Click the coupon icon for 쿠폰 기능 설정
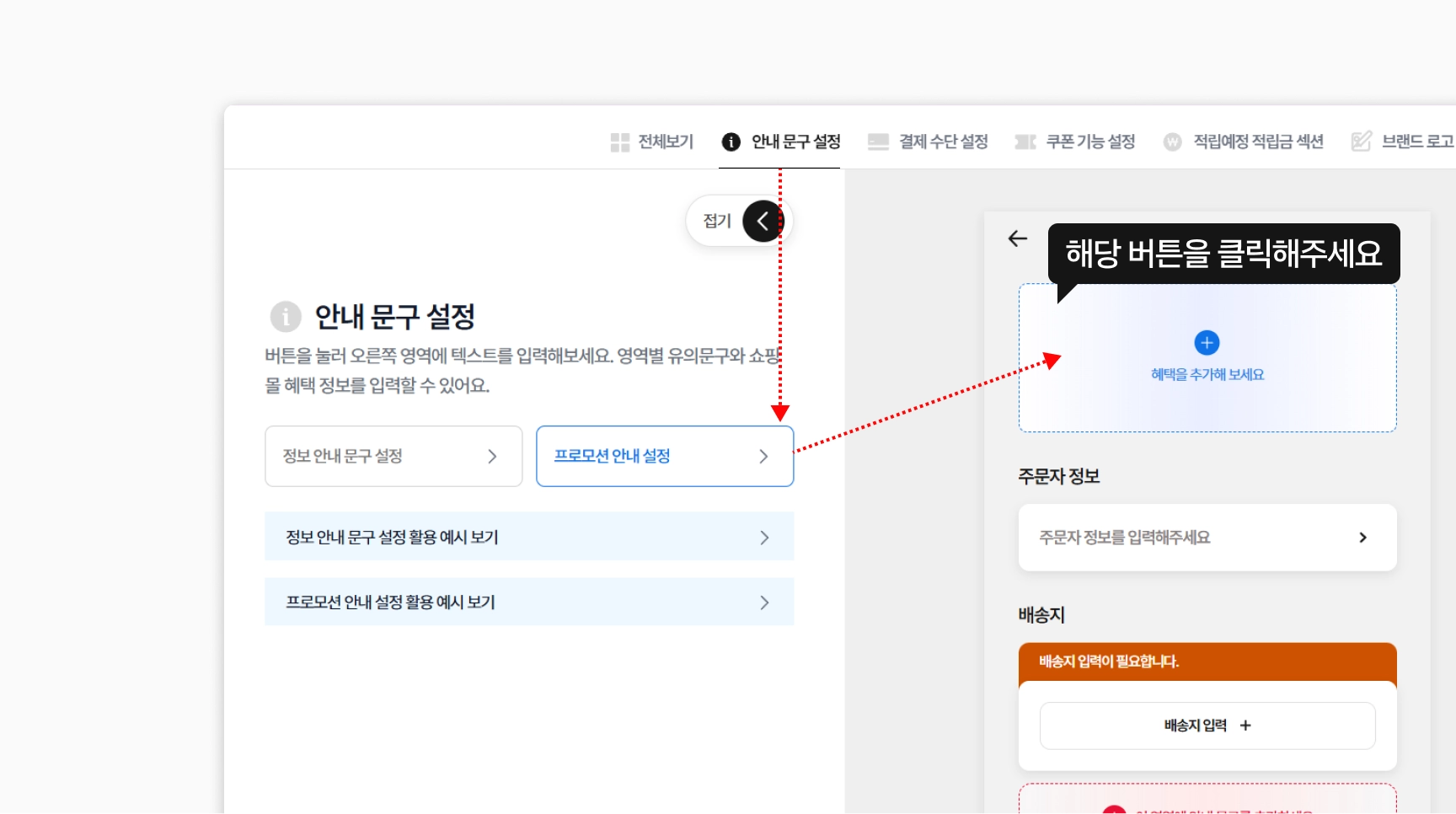 click(1025, 142)
